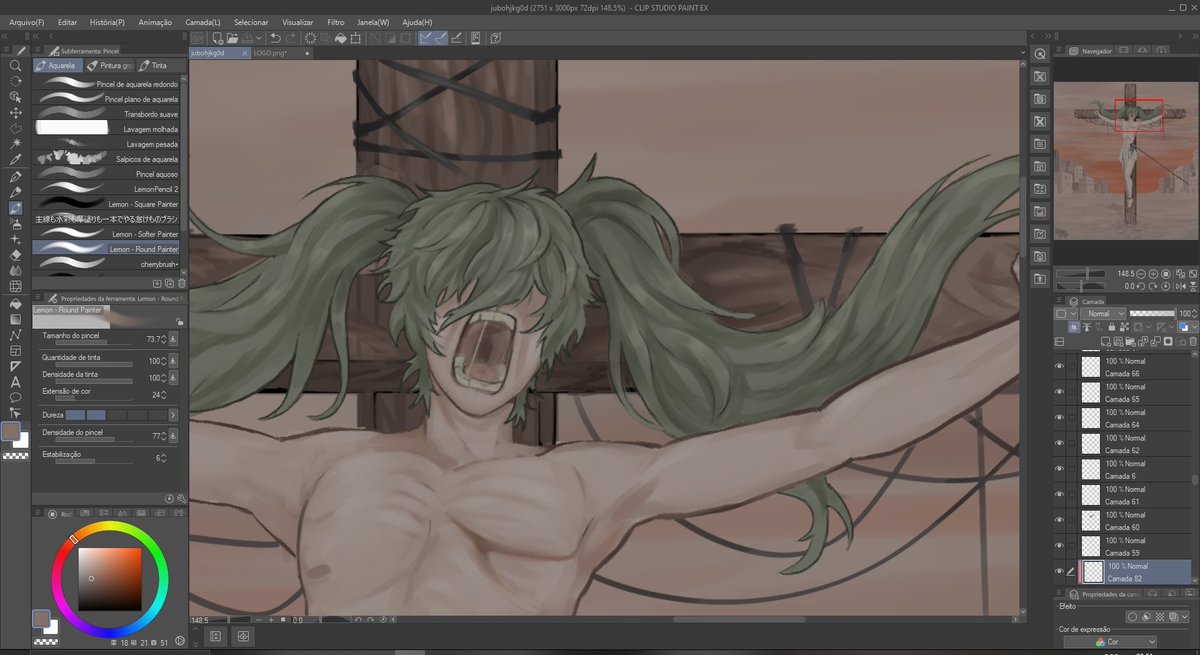The width and height of the screenshot is (1200, 655).
Task: Delete the selected sub tool with trash icon
Action: point(182,283)
